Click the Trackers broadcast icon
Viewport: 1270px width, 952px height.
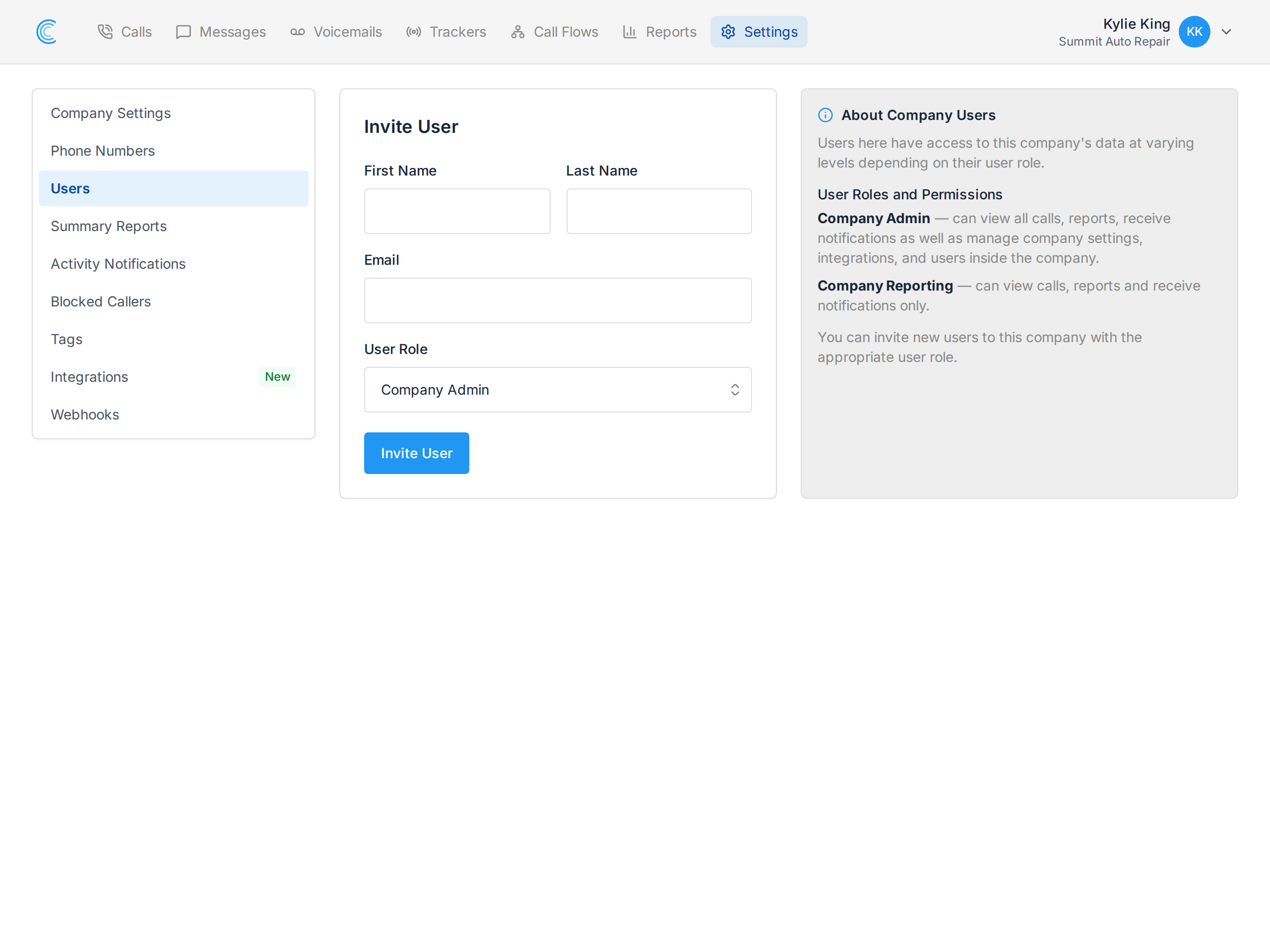413,32
